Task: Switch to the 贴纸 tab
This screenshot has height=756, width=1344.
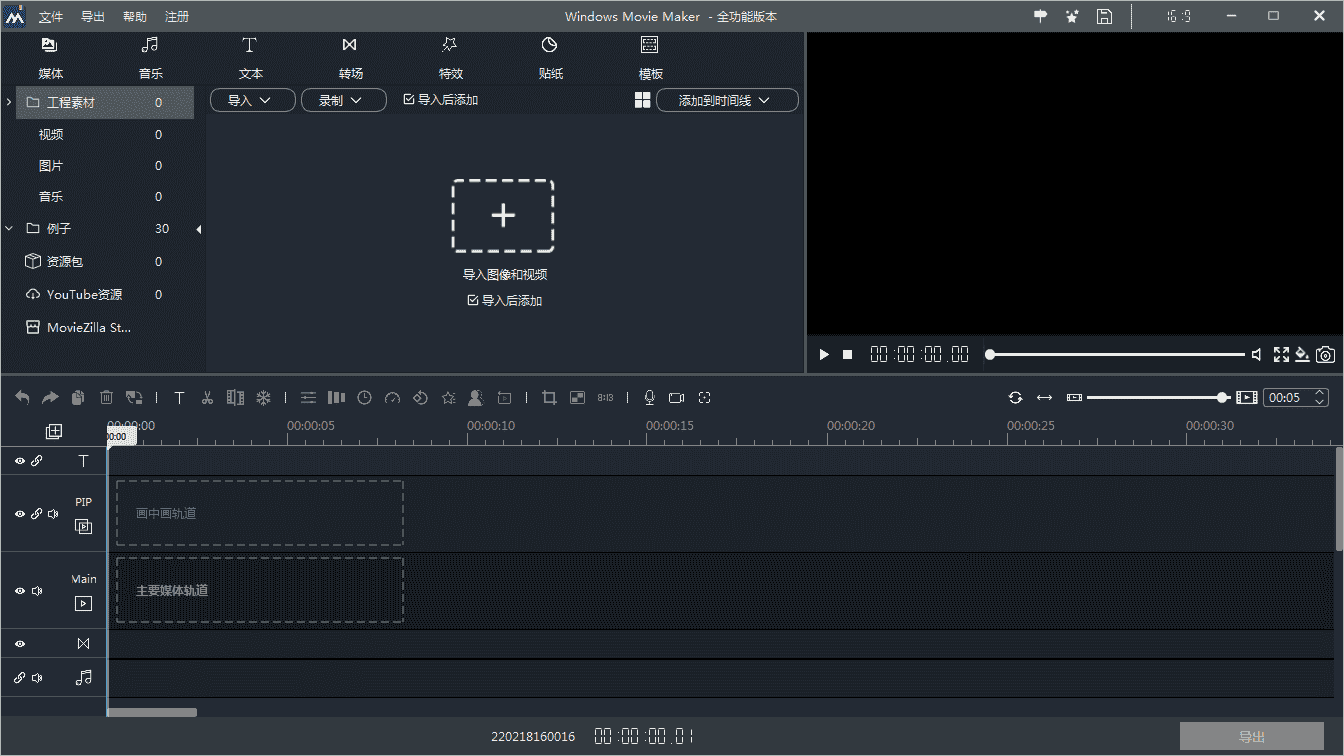Action: (550, 58)
